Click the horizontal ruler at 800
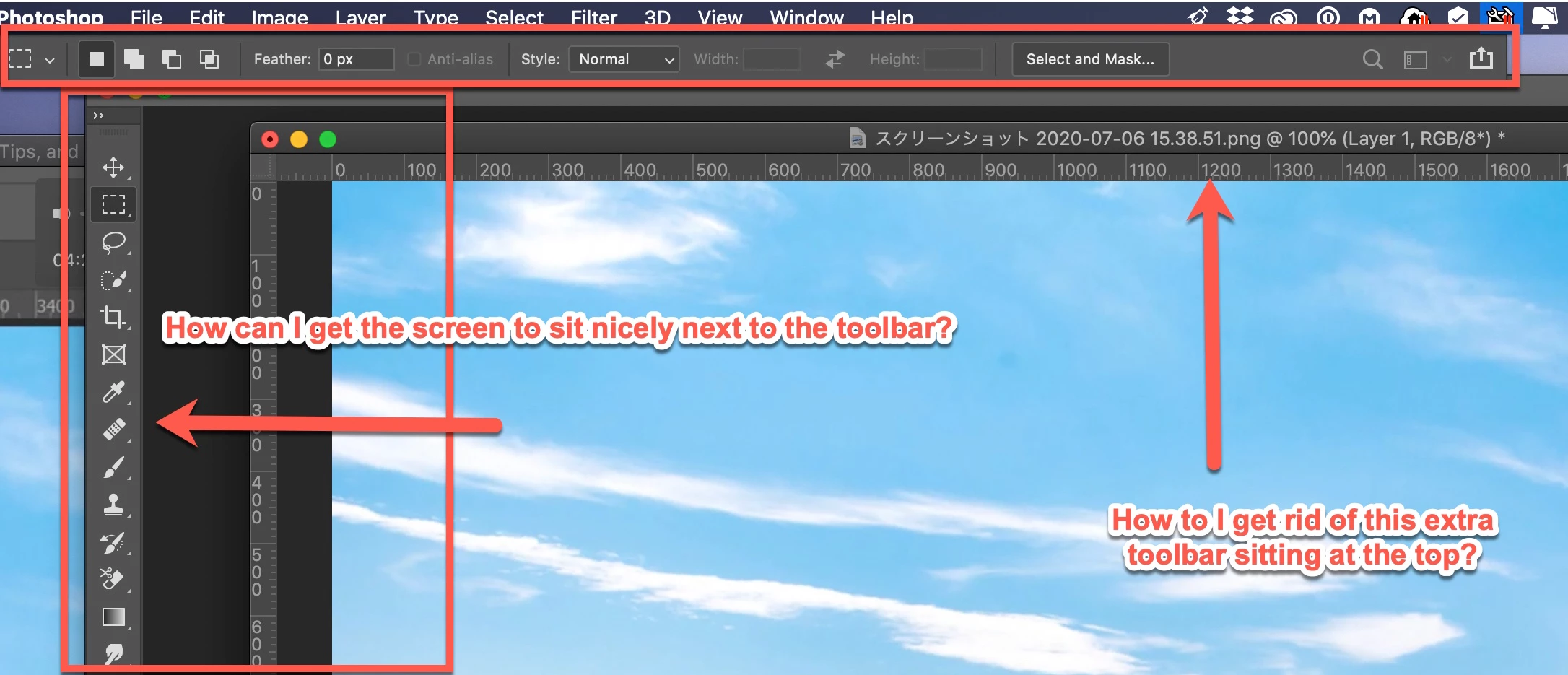This screenshot has width=1568, height=675. 928,170
